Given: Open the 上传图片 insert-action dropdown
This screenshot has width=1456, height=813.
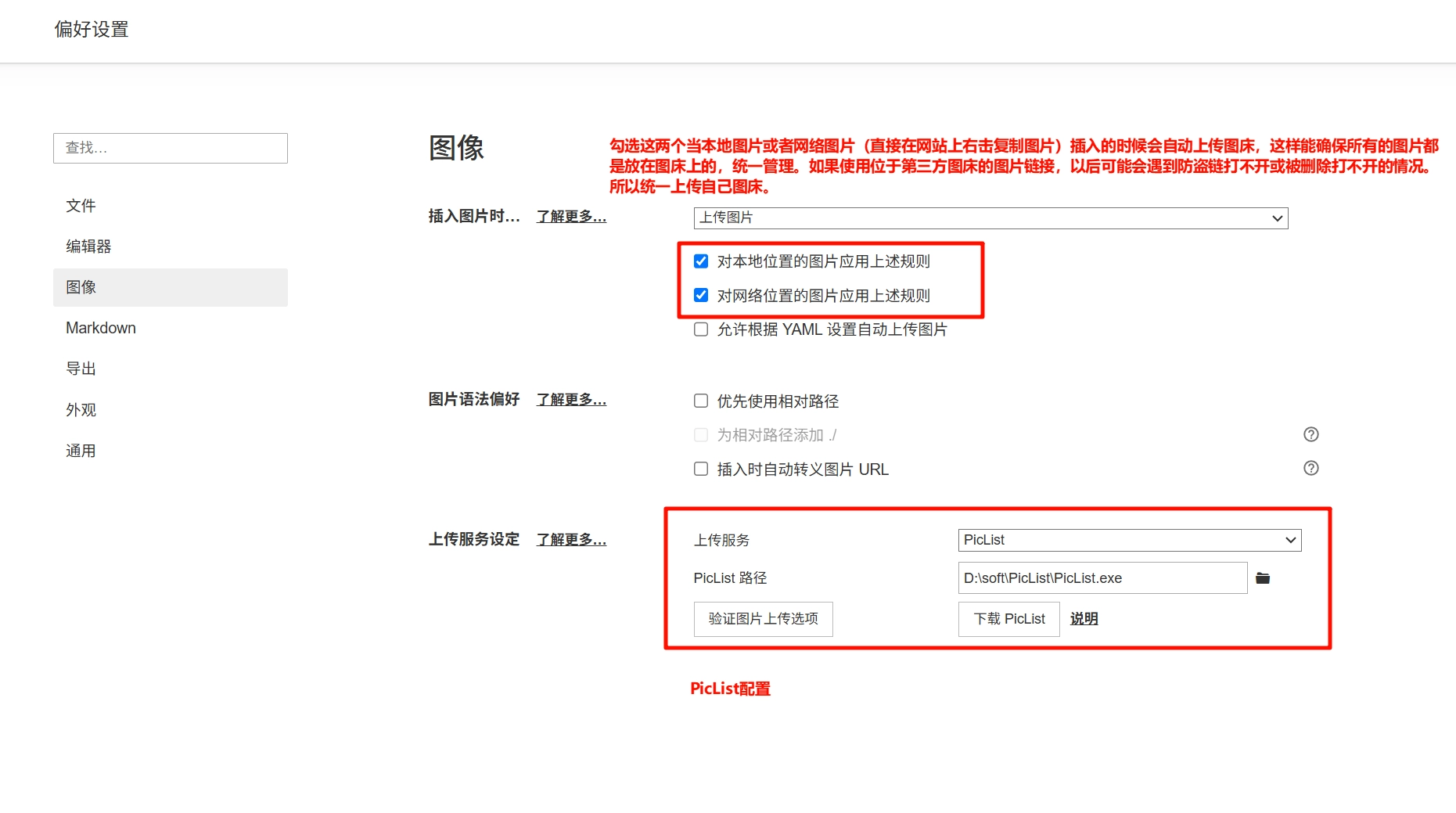Looking at the screenshot, I should point(990,218).
